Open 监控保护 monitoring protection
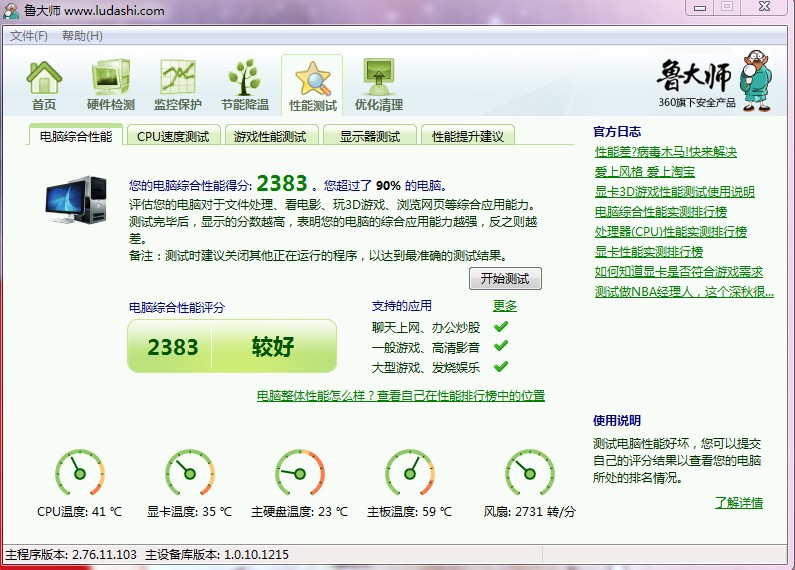 point(177,85)
